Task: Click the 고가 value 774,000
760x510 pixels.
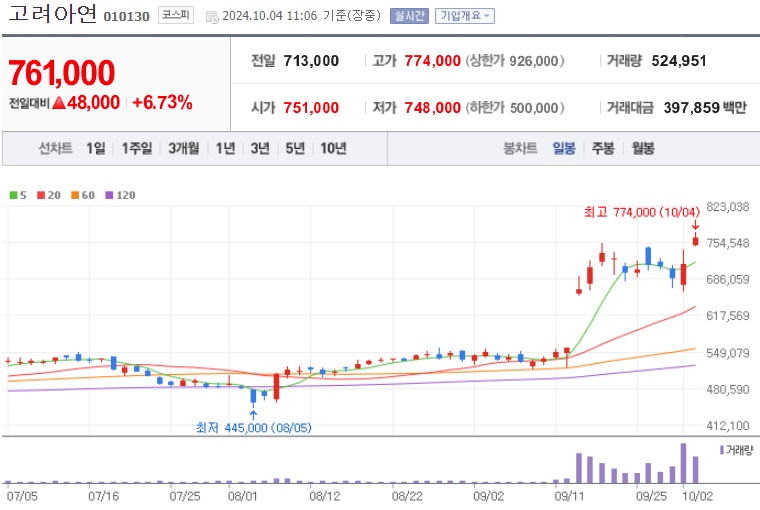Action: 432,61
